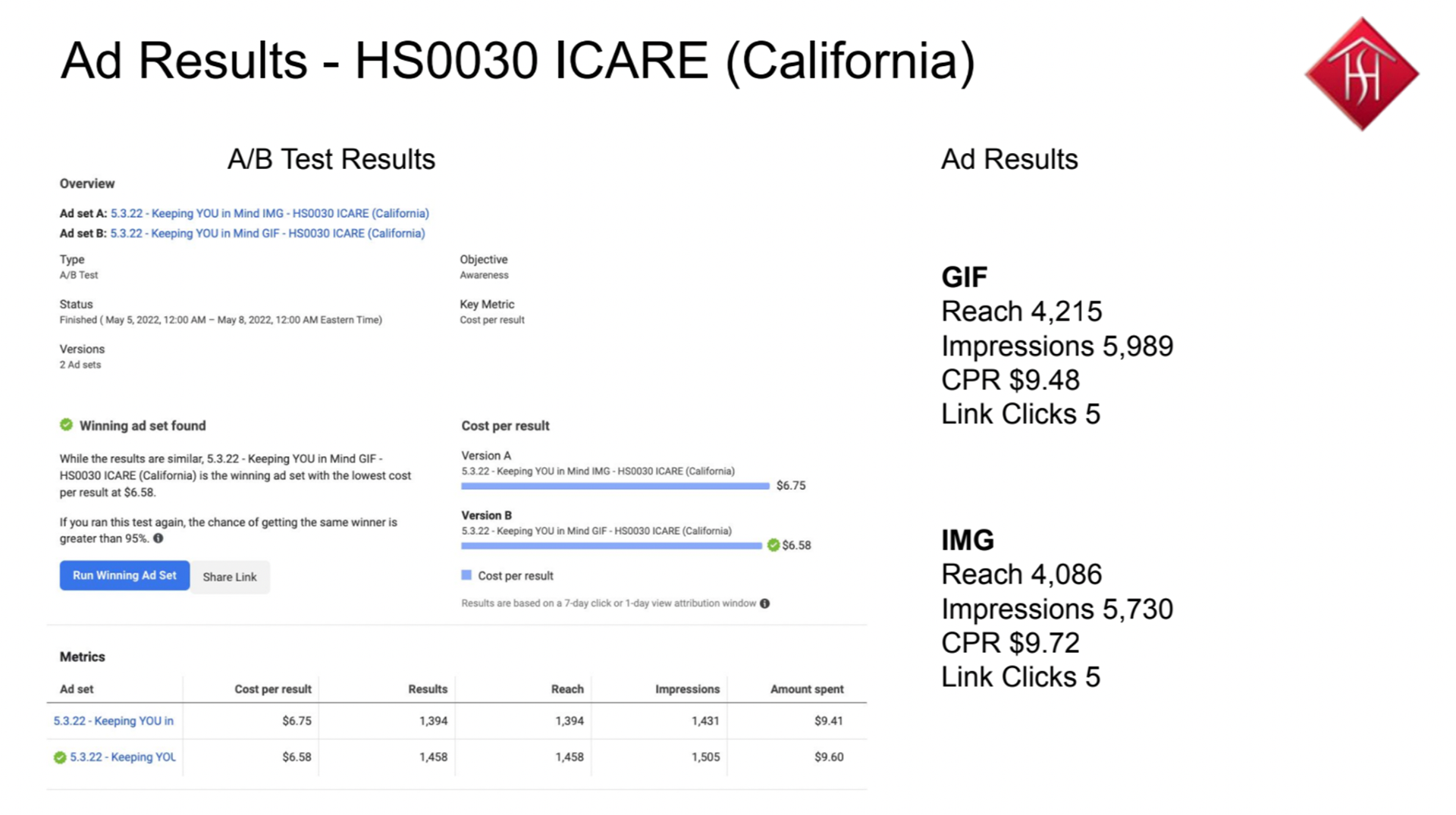Viewport: 1456px width, 815px height.
Task: Open the Ad set A IMG link
Action: click(x=269, y=214)
